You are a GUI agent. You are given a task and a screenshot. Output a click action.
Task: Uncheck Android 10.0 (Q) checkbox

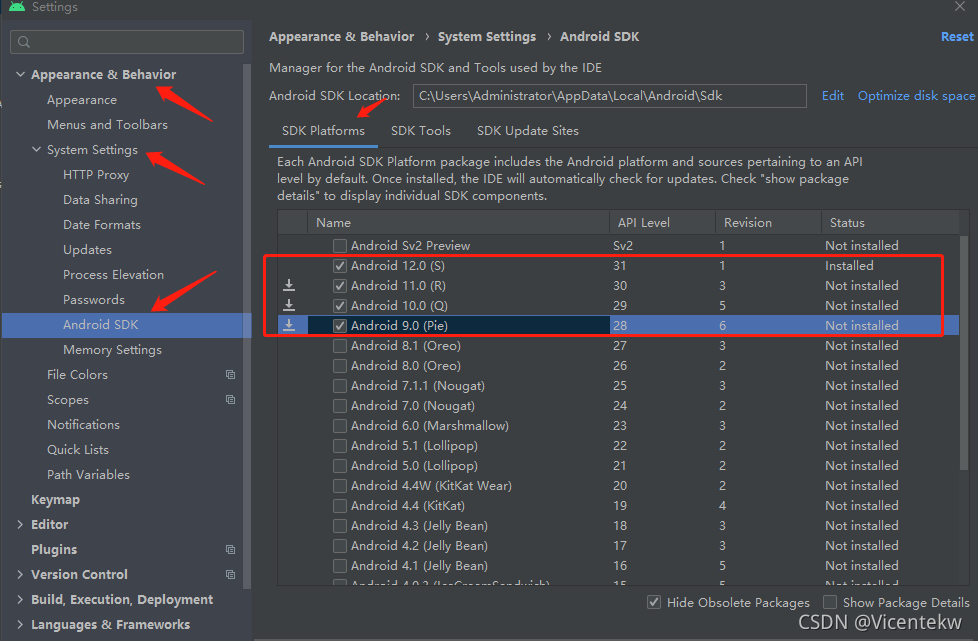coord(339,306)
